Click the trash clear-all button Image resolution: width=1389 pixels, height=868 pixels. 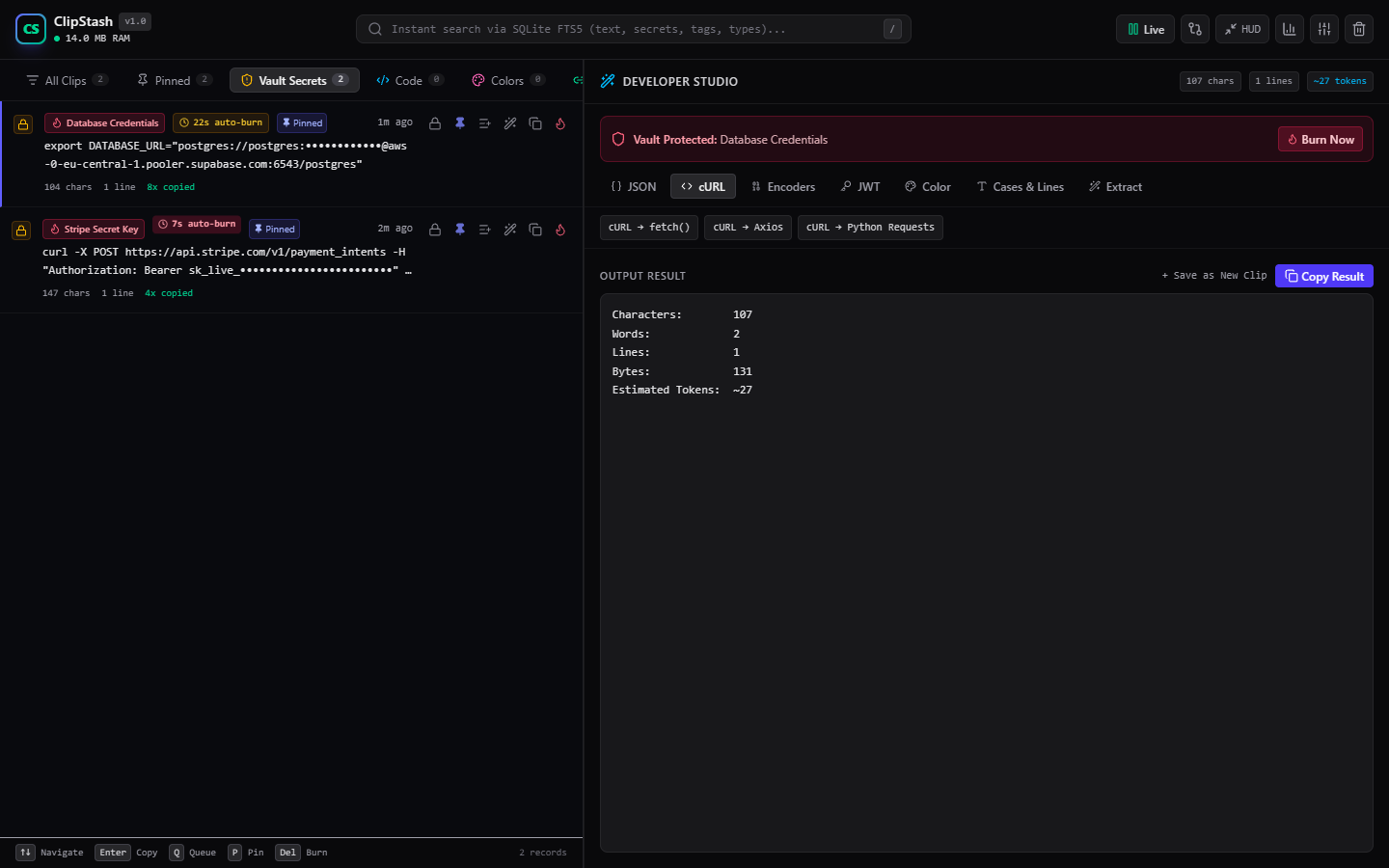[x=1359, y=29]
